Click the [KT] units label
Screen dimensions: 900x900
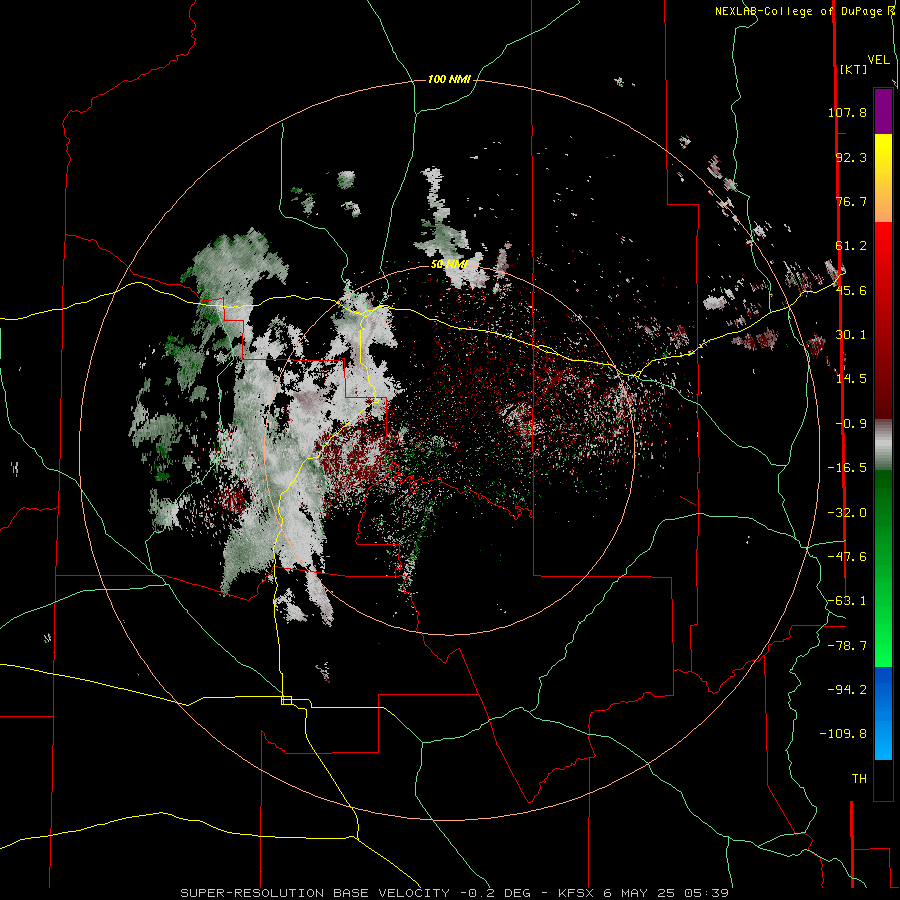point(854,69)
